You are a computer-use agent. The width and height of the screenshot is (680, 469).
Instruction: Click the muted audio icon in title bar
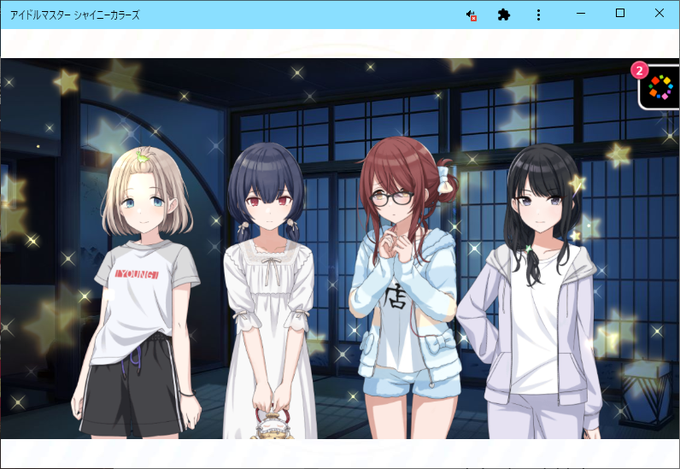click(471, 16)
